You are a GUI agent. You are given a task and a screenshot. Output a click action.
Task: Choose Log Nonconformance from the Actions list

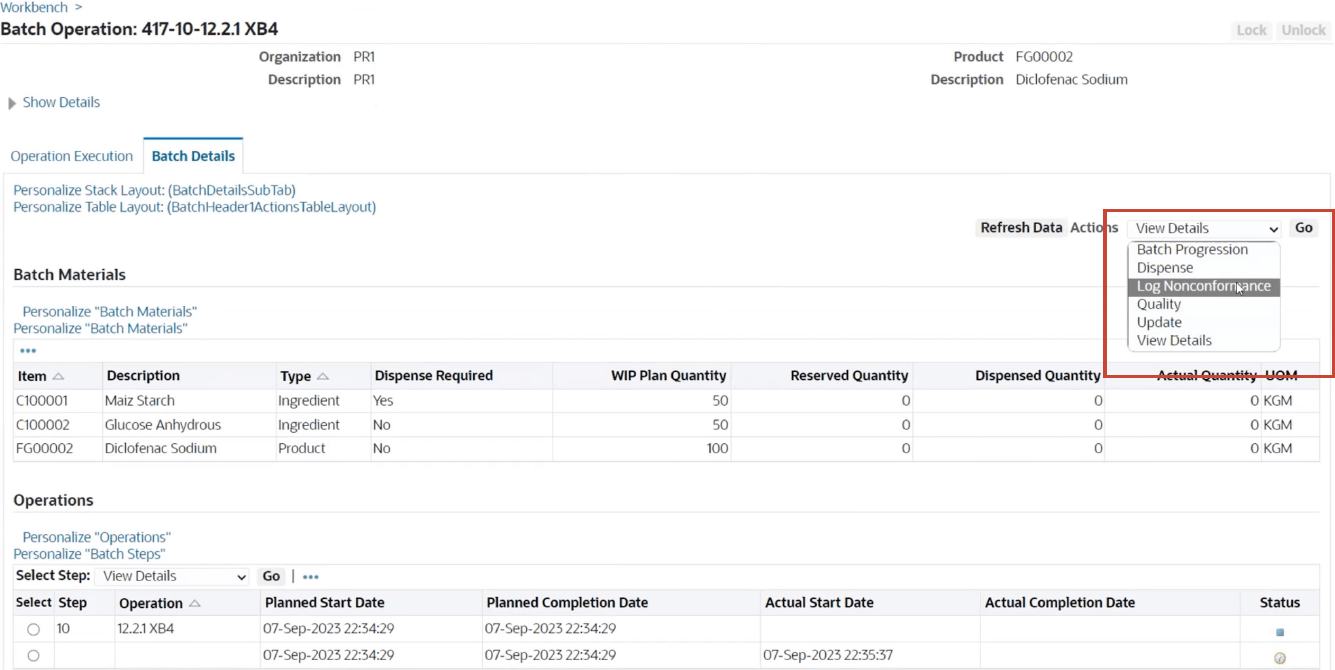(x=1204, y=286)
